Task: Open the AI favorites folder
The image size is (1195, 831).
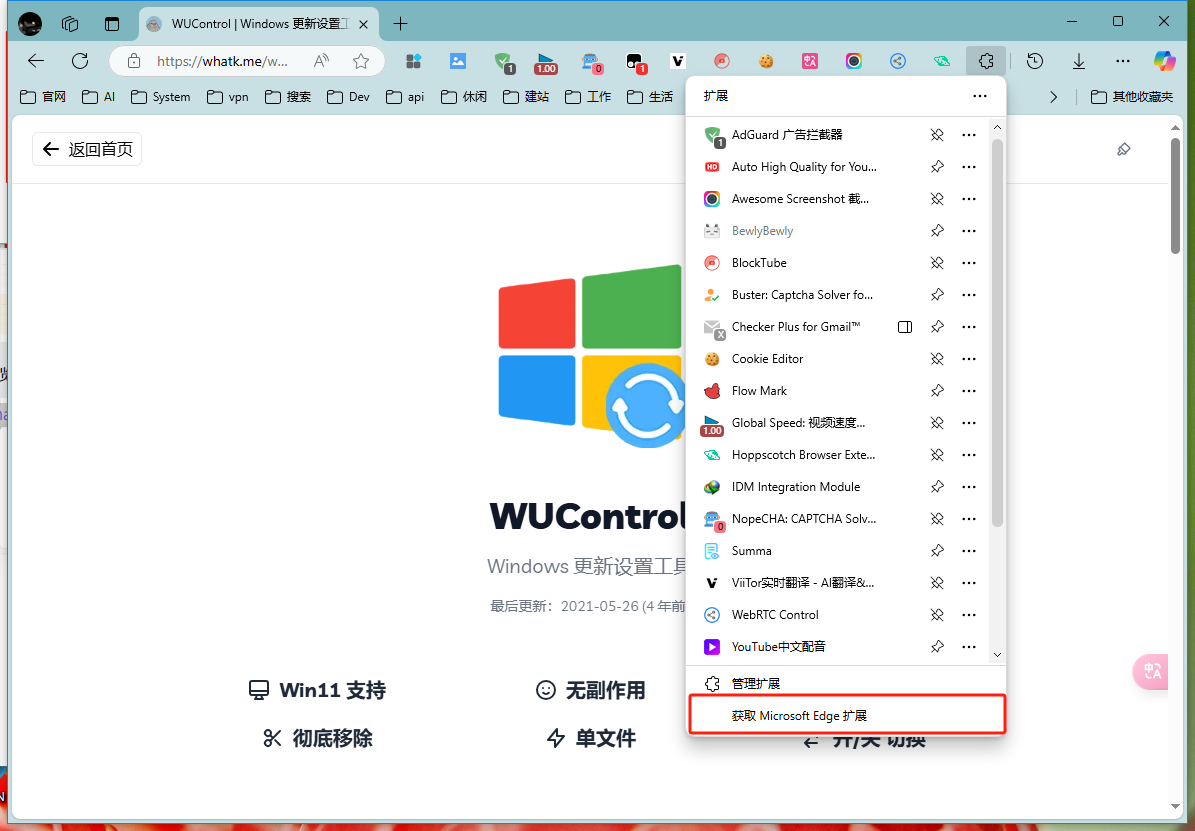Action: click(x=99, y=97)
